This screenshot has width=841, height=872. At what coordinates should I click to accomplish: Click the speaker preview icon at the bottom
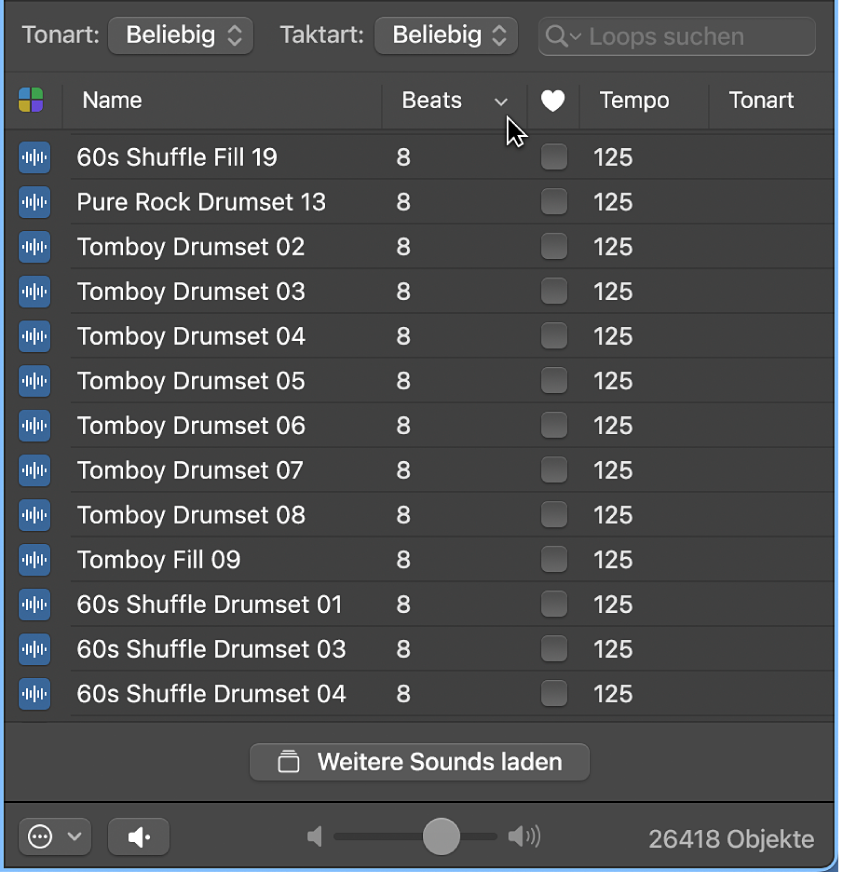coord(138,837)
